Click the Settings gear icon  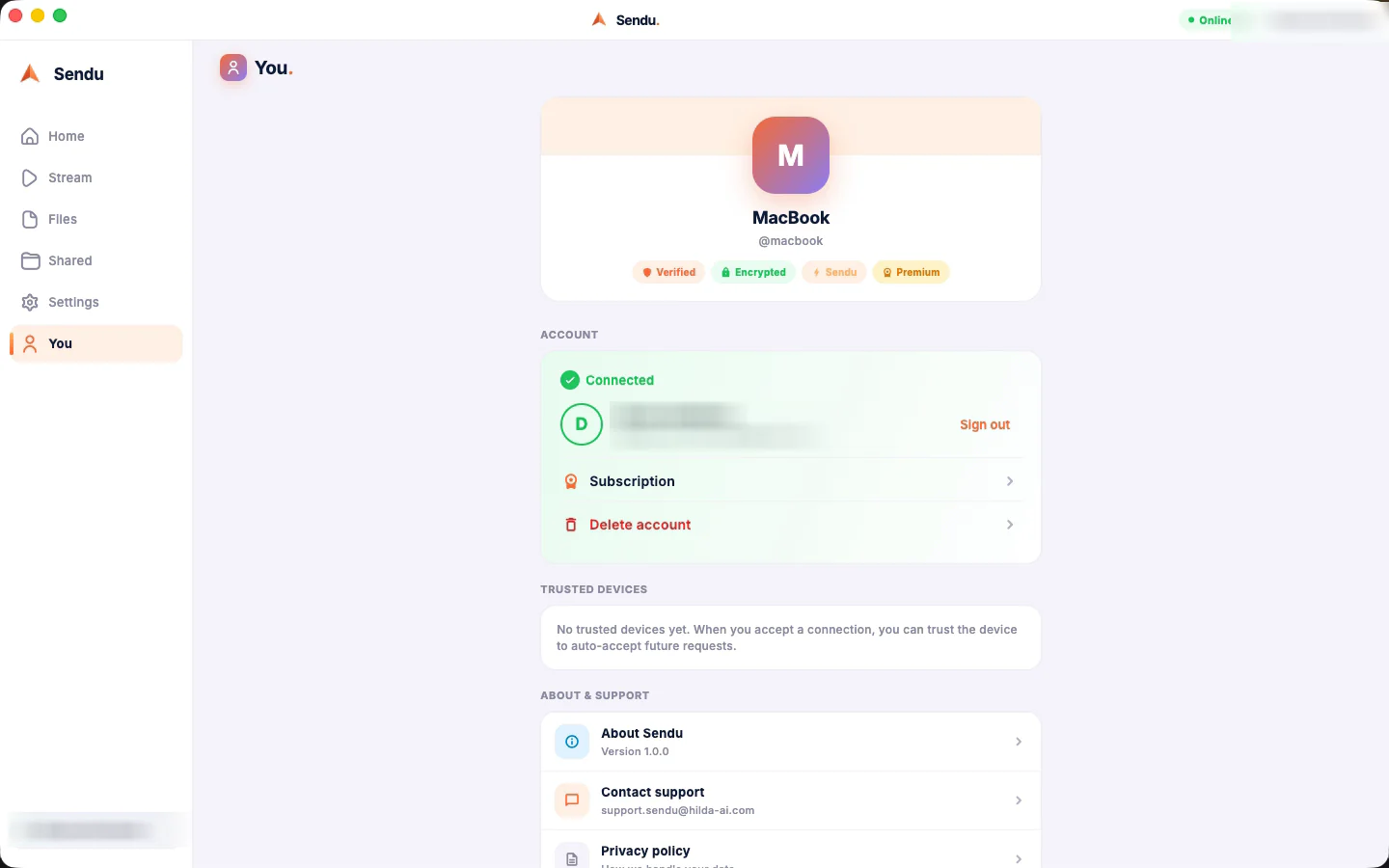click(30, 302)
